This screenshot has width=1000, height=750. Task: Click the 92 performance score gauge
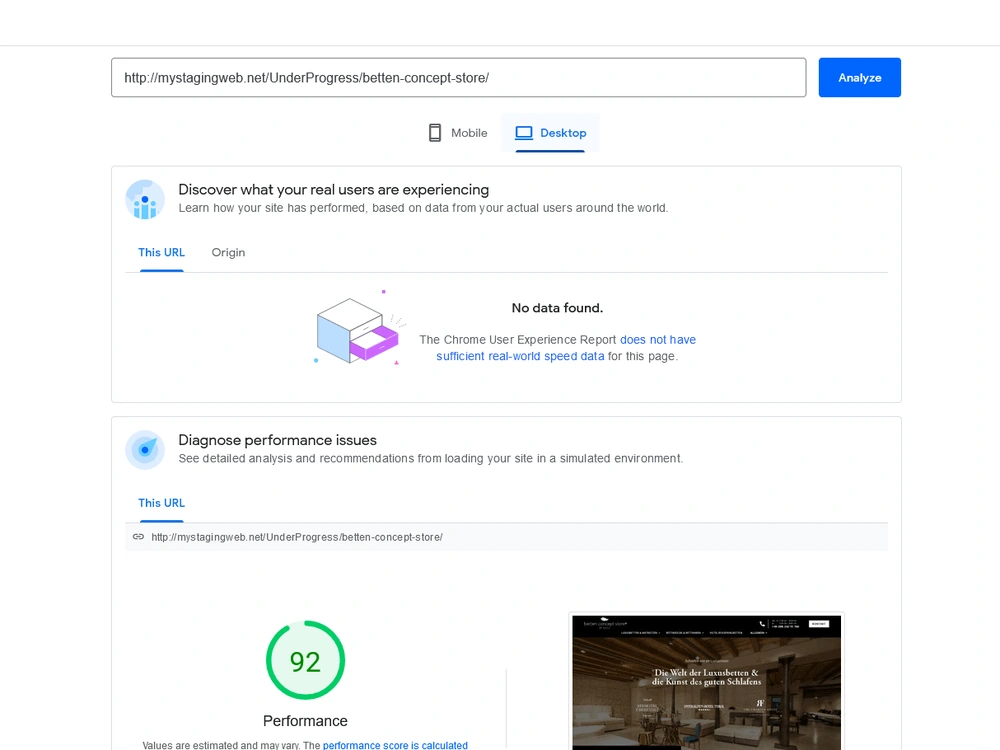click(x=305, y=660)
